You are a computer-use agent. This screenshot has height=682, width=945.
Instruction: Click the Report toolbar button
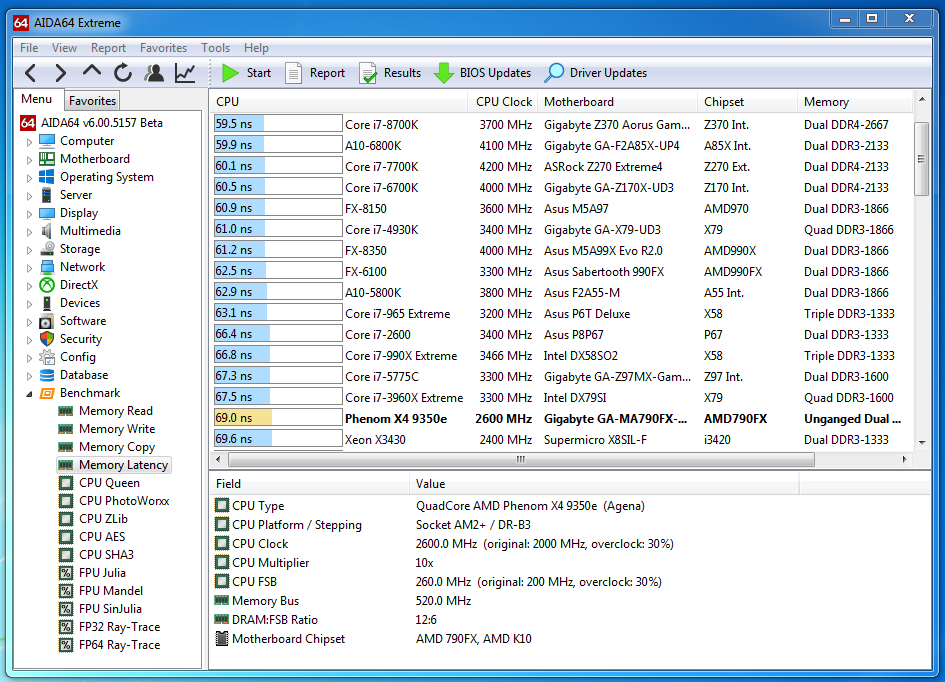click(315, 73)
